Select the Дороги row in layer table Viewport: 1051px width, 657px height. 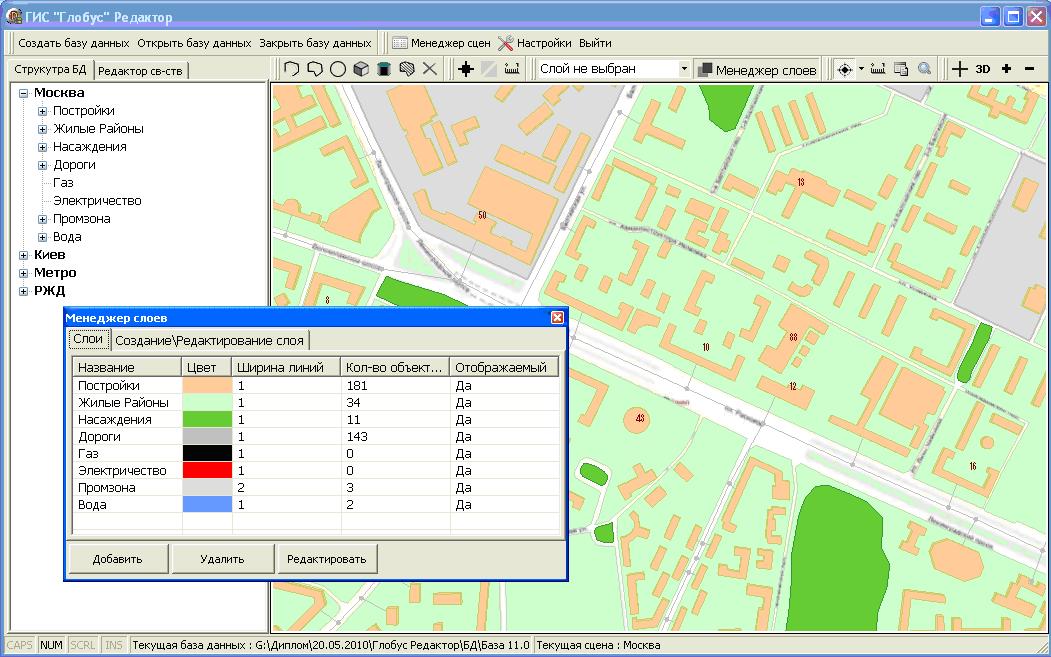(x=316, y=436)
